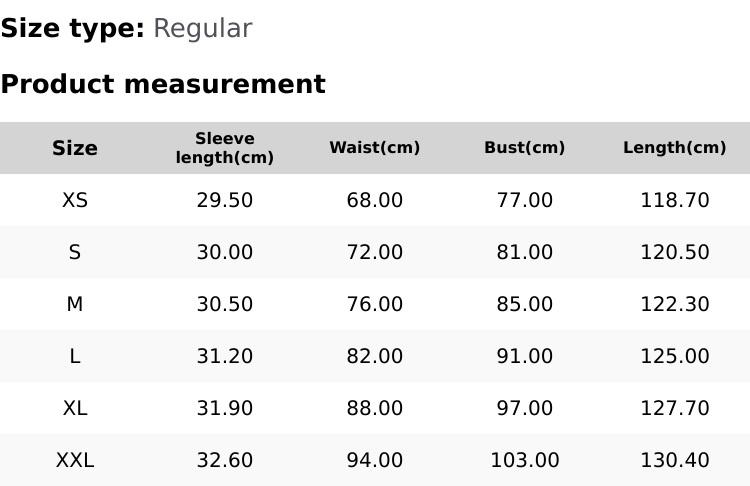Select the Bust(cm) column header
750x486 pixels.
[x=525, y=148]
